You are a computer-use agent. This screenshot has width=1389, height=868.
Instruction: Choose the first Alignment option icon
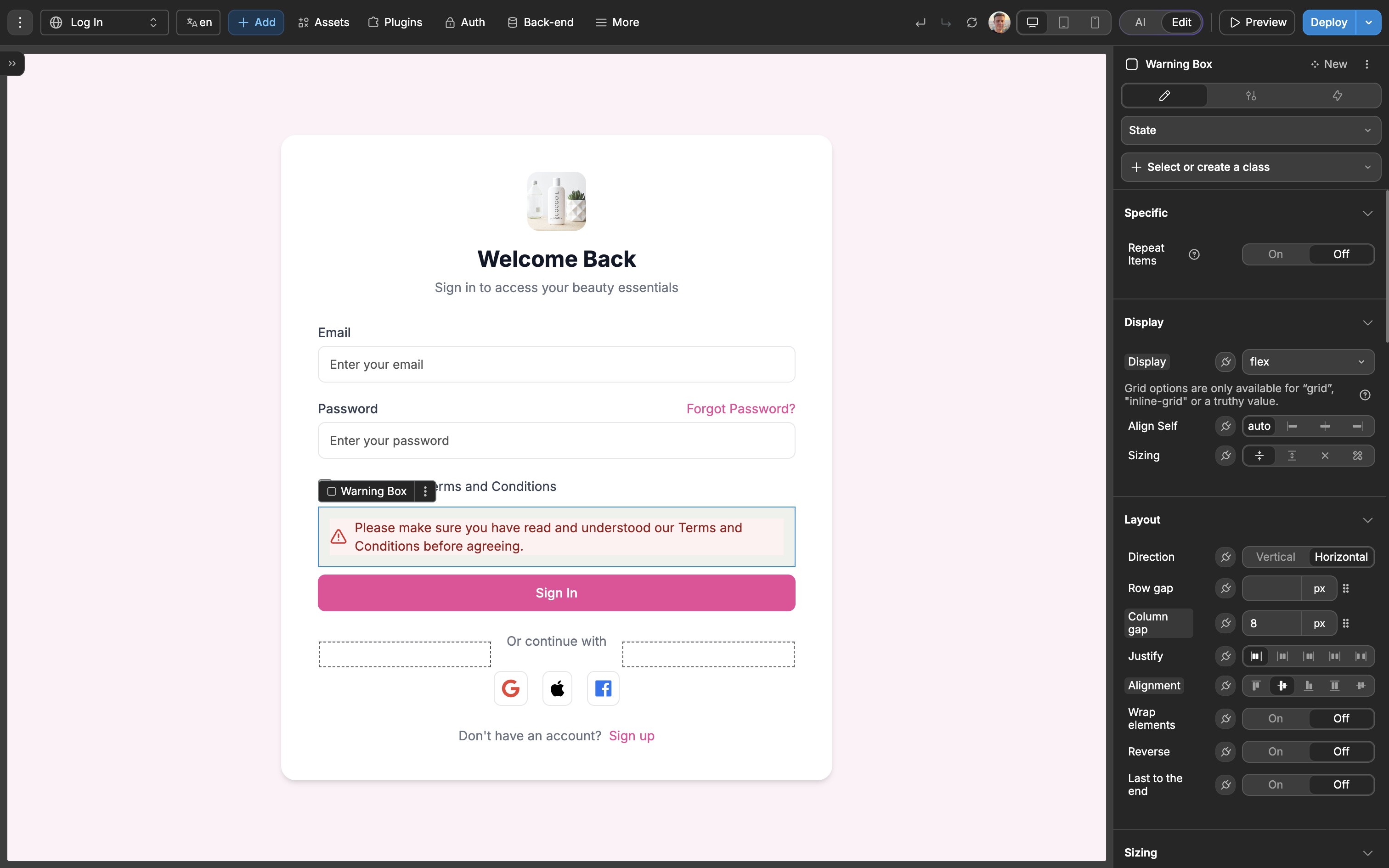point(1256,685)
